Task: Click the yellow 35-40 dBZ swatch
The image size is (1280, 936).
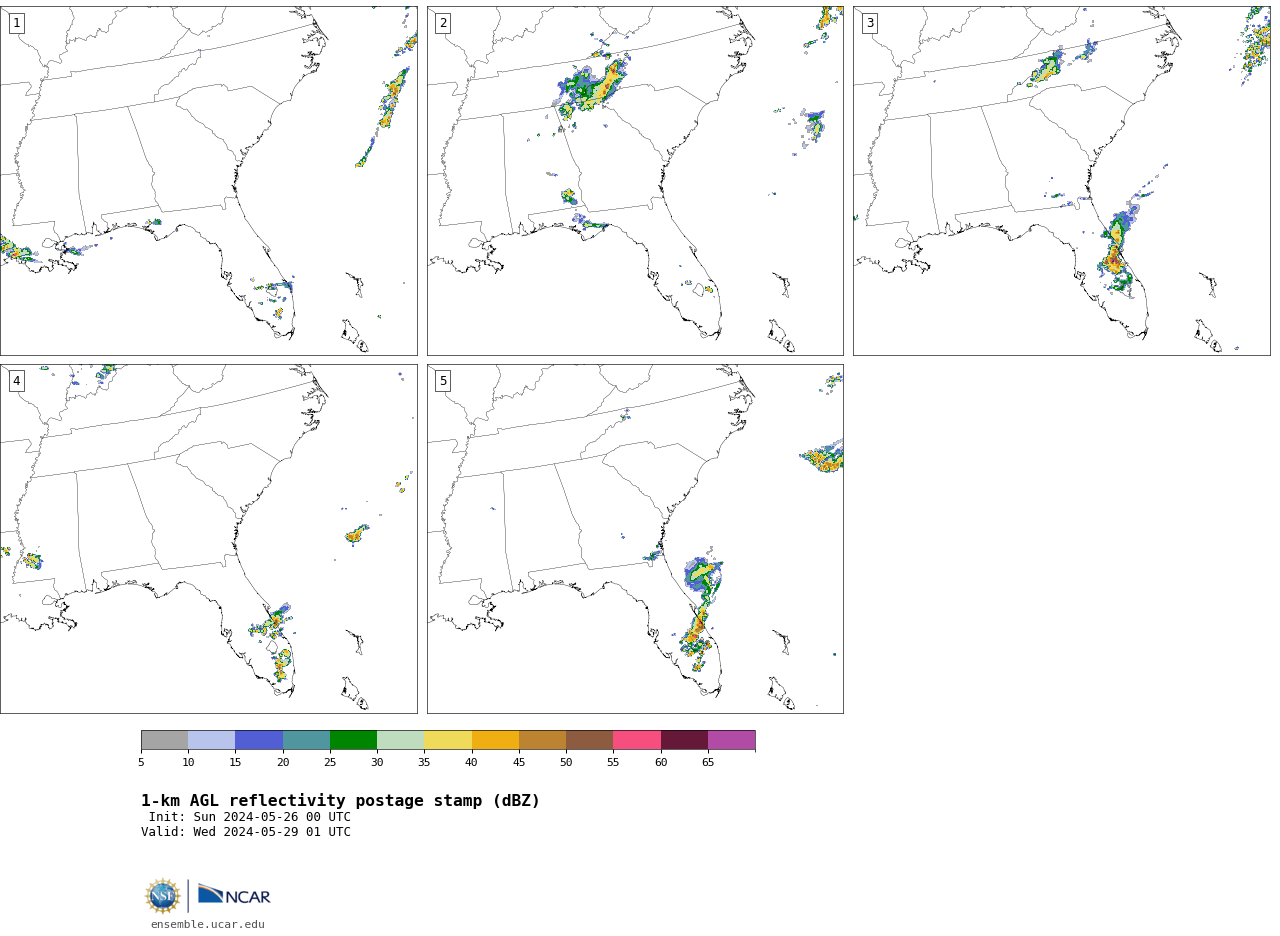Action: 448,740
